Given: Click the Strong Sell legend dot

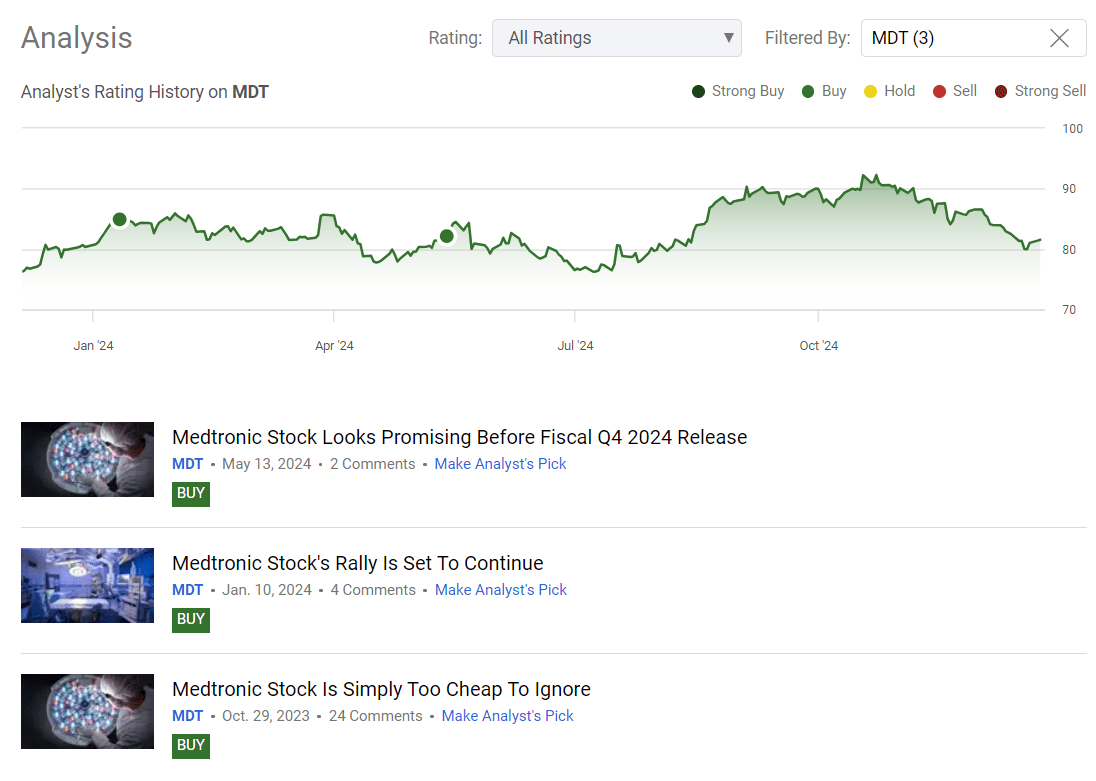Looking at the screenshot, I should tap(1001, 92).
